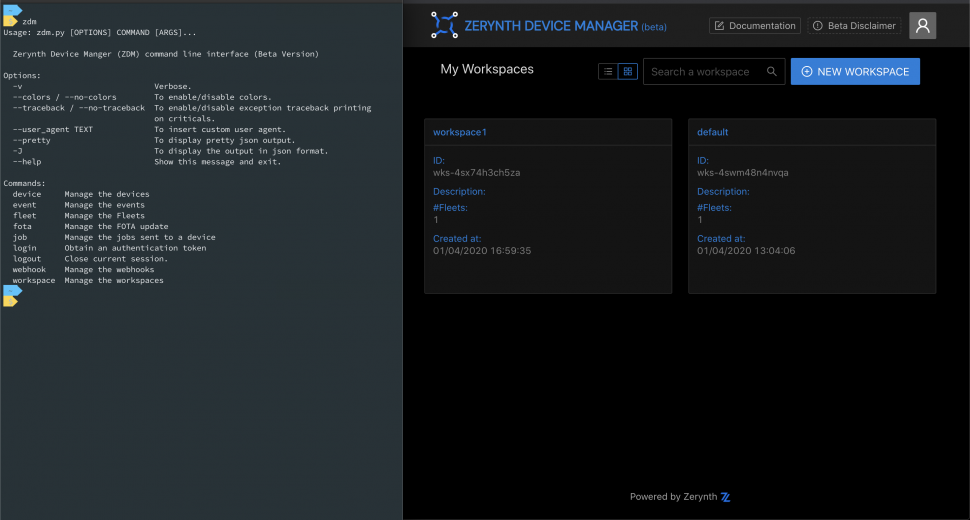
Task: Click the 'device' command in terminal
Action: click(27, 194)
